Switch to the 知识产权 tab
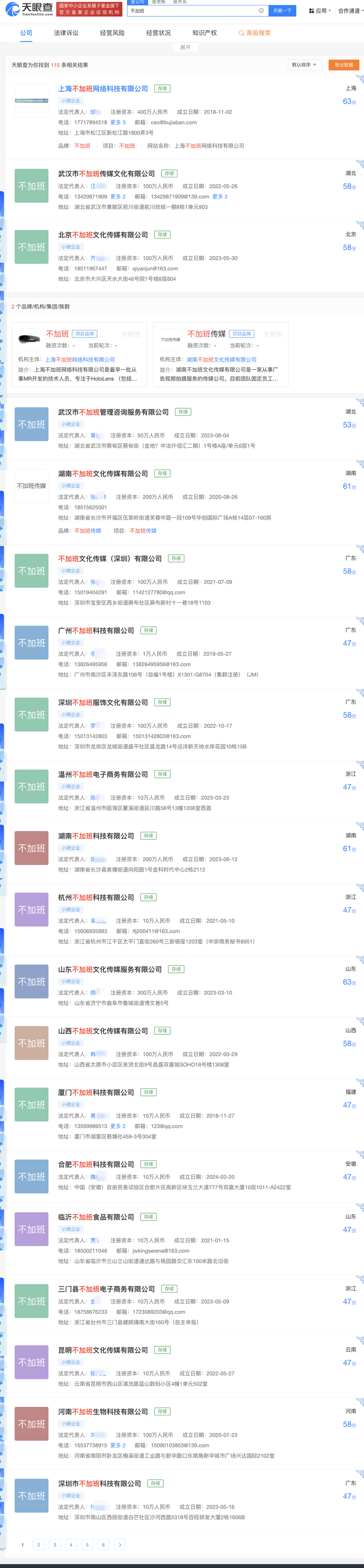The image size is (364, 1568). 205,33
